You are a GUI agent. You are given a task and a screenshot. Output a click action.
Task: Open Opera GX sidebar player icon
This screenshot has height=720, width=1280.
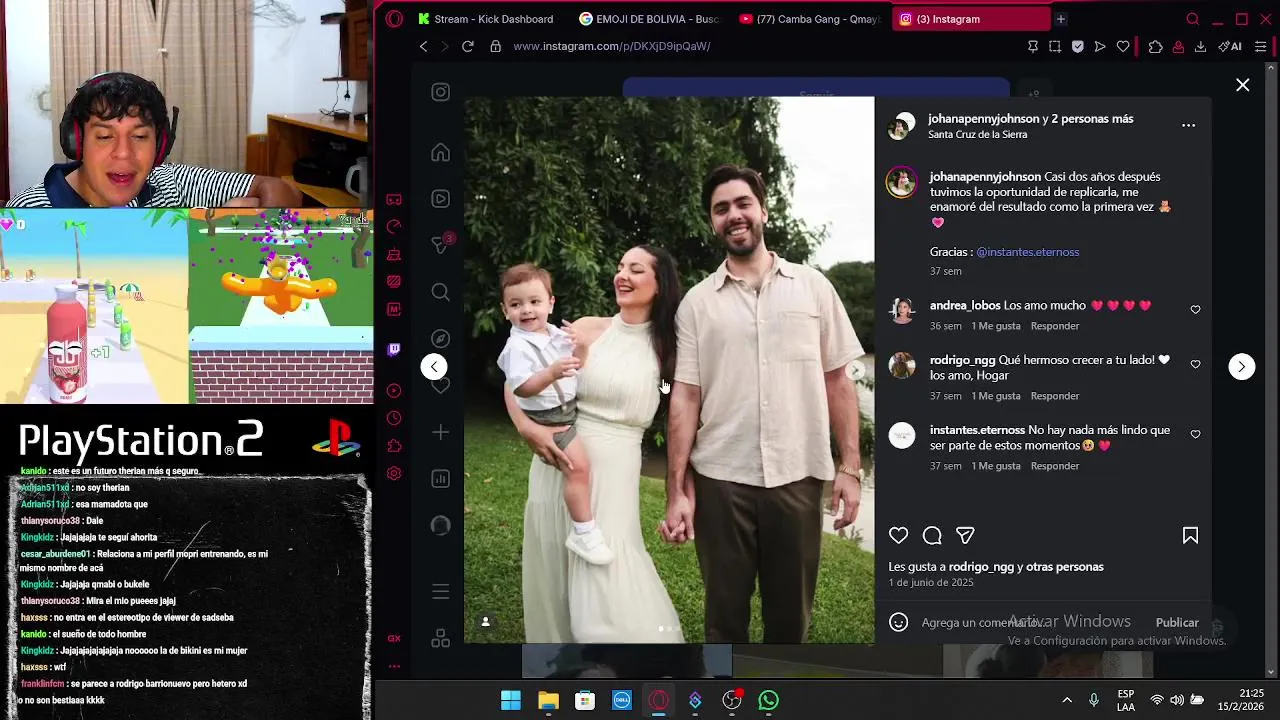click(394, 391)
